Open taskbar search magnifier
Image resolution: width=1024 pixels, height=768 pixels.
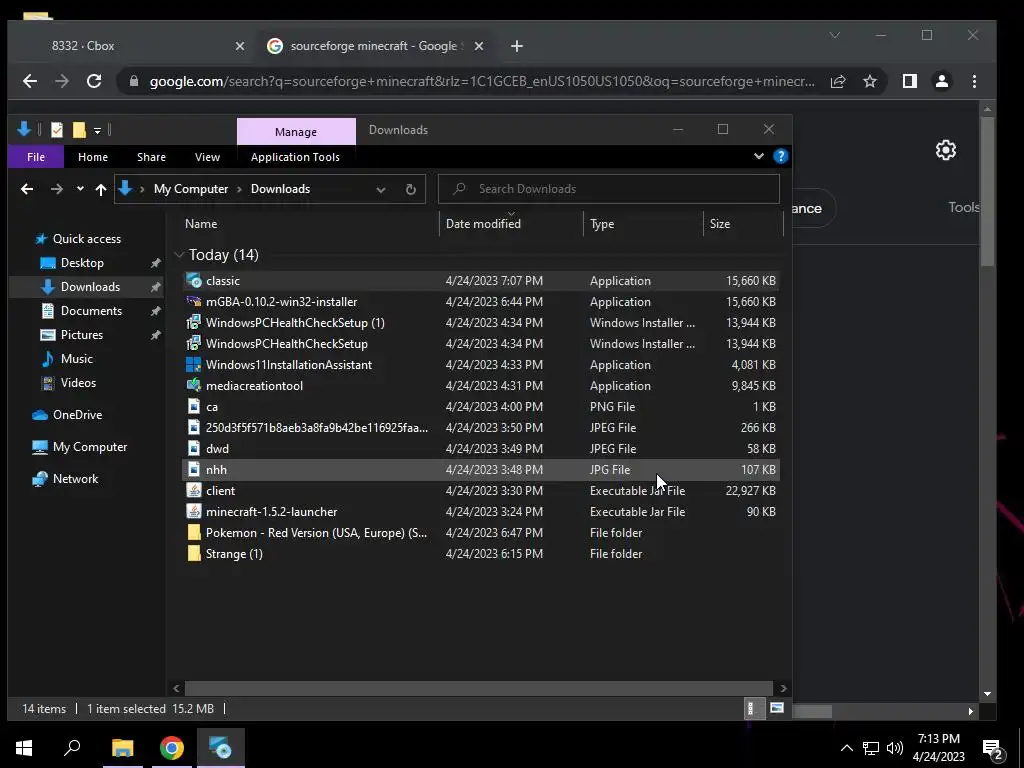click(x=72, y=748)
